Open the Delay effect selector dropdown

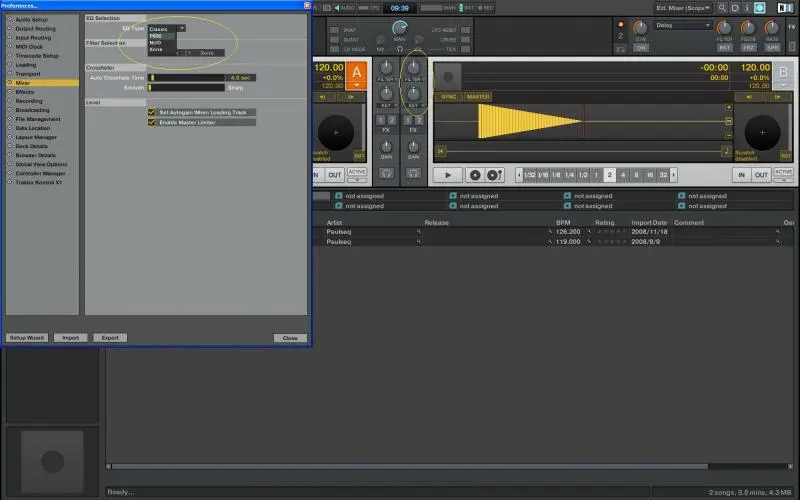[x=684, y=25]
